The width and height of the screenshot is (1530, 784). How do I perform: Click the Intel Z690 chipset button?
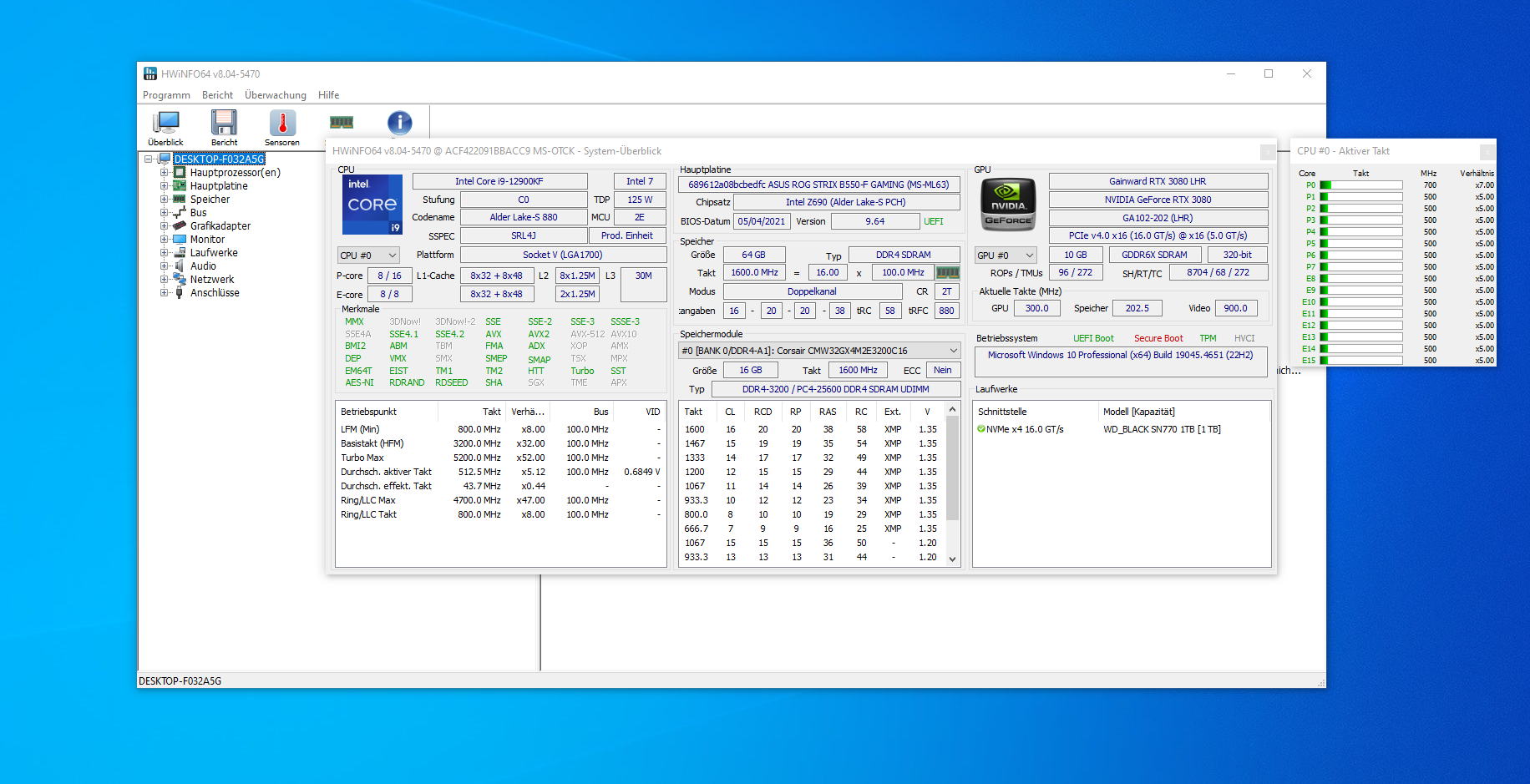[846, 202]
